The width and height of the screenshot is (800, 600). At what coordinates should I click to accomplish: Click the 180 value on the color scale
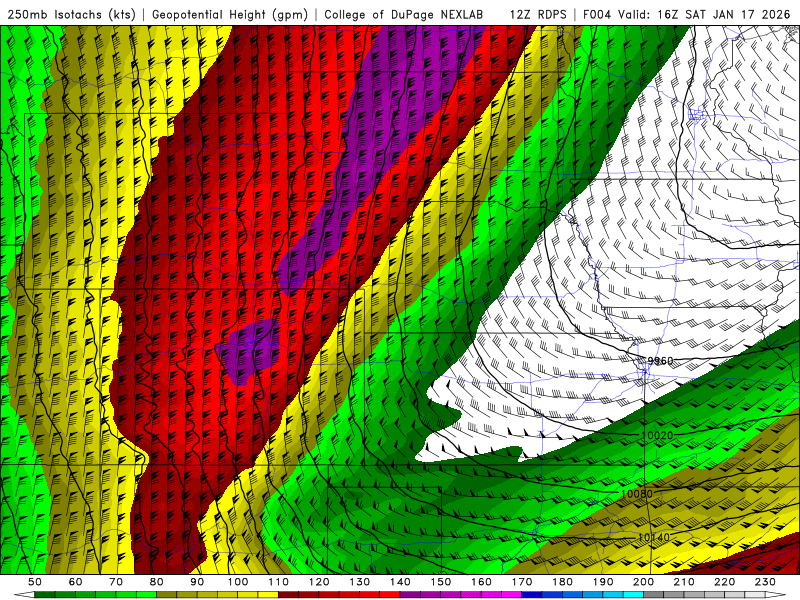pos(562,582)
